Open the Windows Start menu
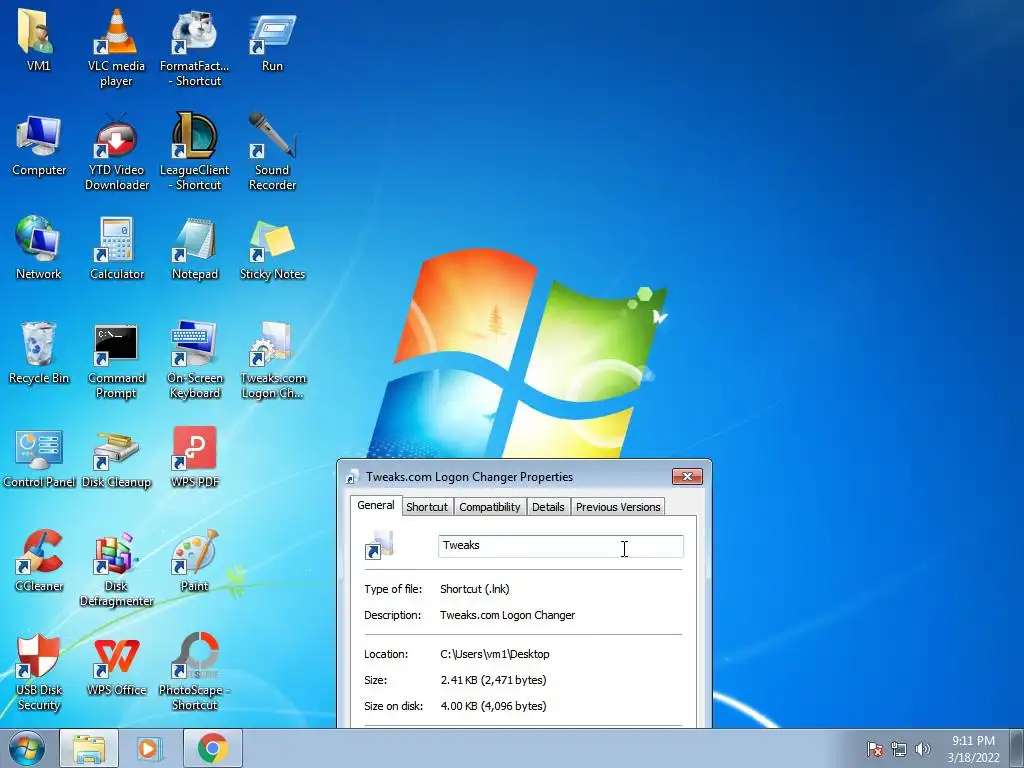The image size is (1024, 768). [27, 748]
